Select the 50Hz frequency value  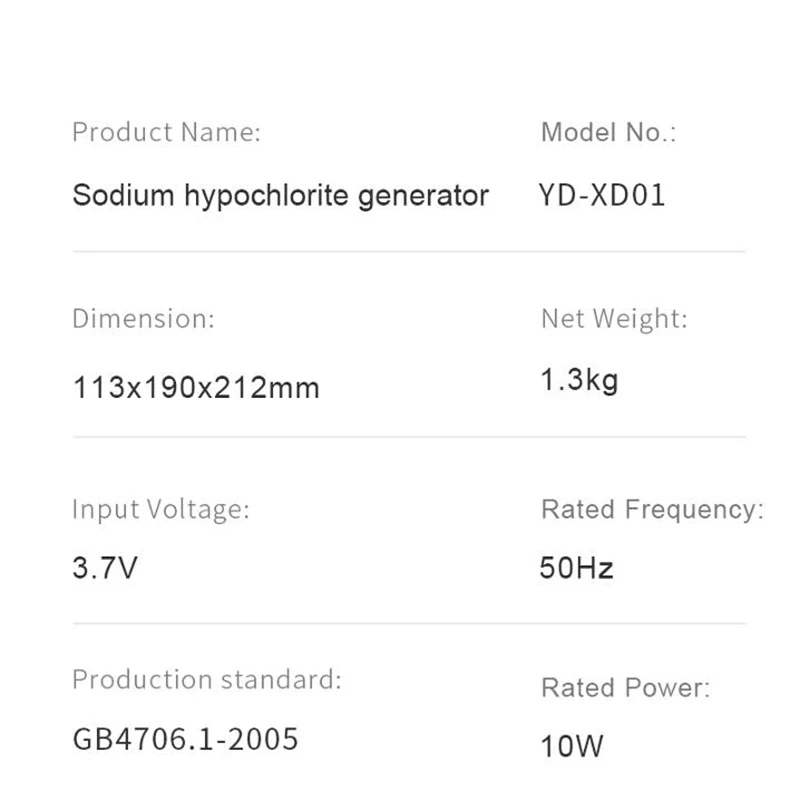point(576,569)
